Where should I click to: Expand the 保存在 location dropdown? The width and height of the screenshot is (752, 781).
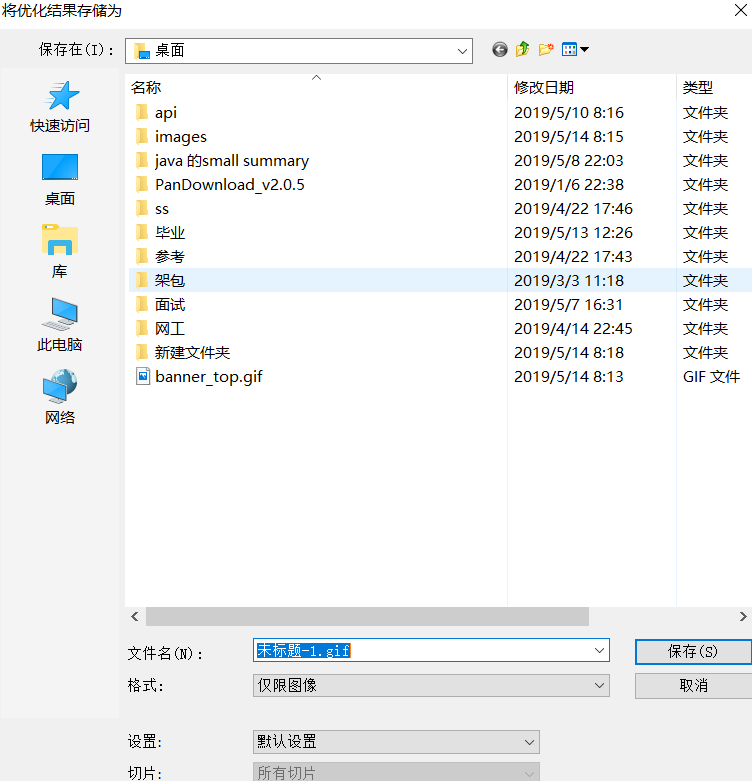click(x=462, y=51)
